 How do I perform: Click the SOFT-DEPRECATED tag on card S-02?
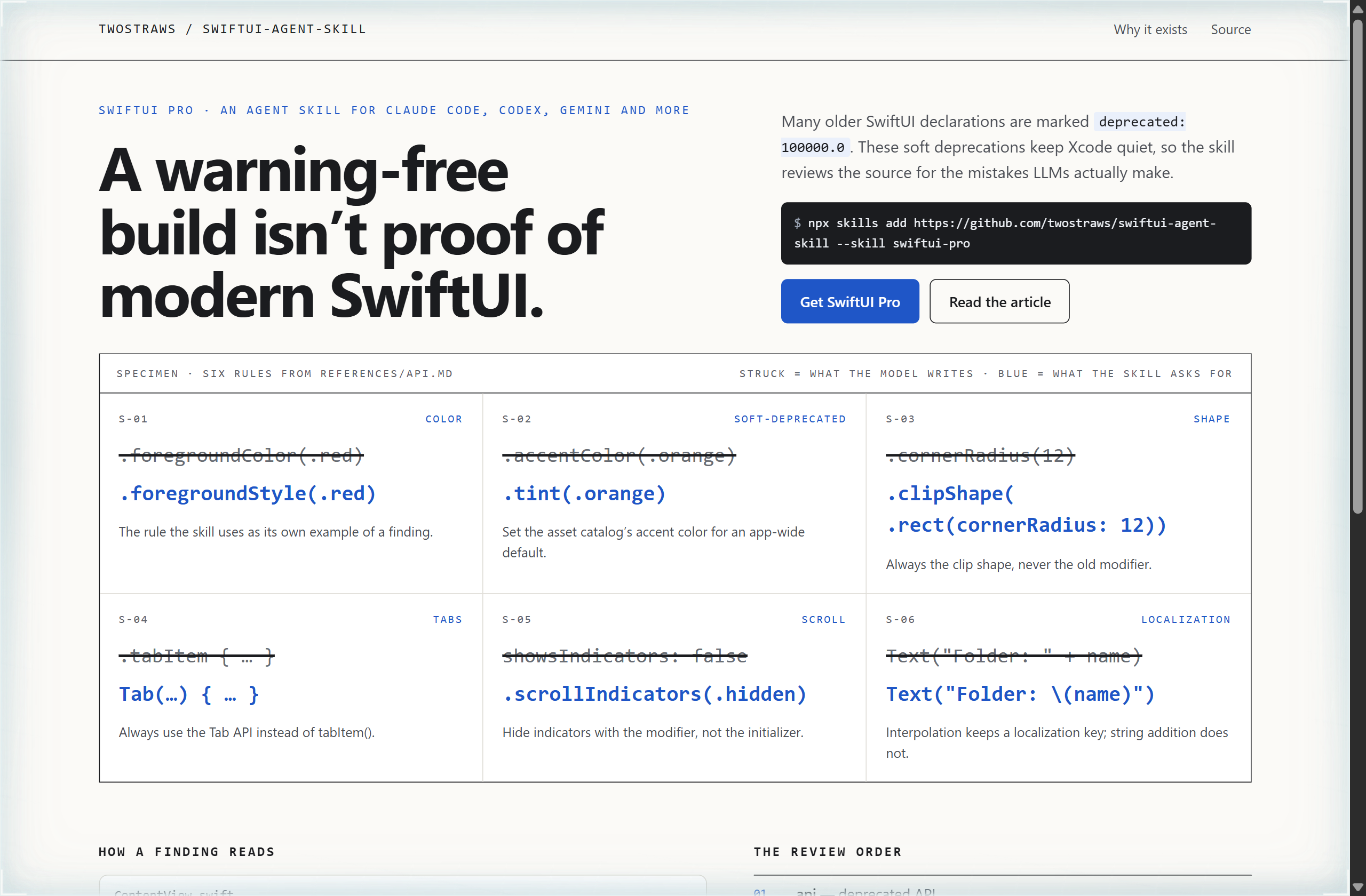point(790,419)
